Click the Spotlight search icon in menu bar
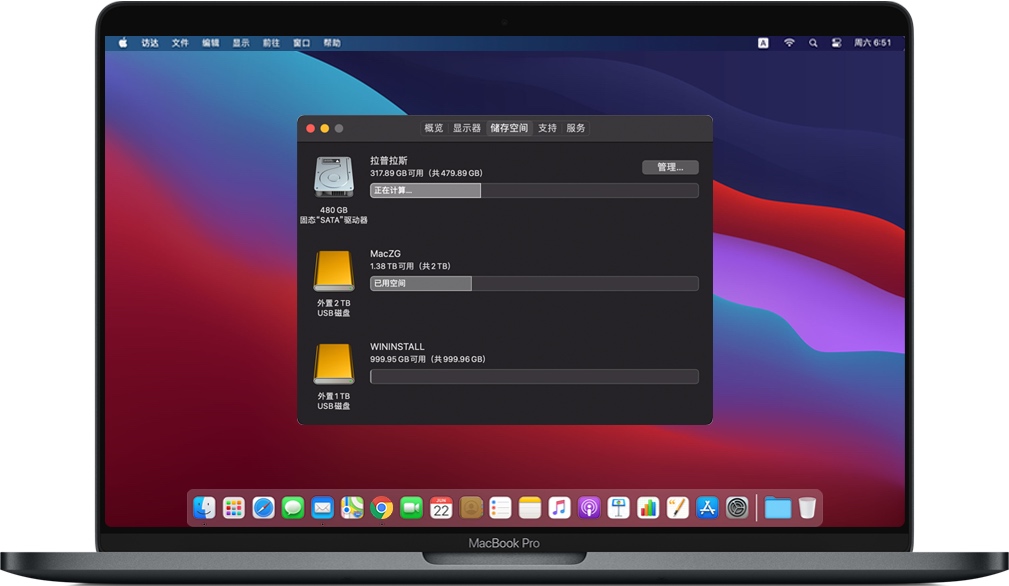The width and height of the screenshot is (1009, 586). click(x=812, y=43)
